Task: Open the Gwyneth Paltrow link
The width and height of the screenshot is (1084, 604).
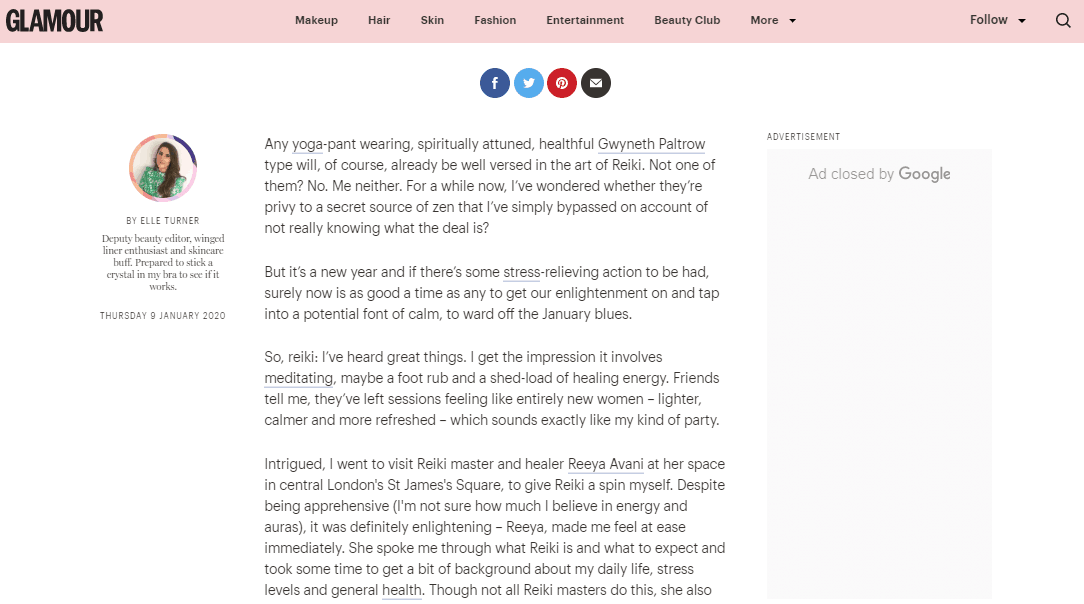Action: click(x=651, y=145)
